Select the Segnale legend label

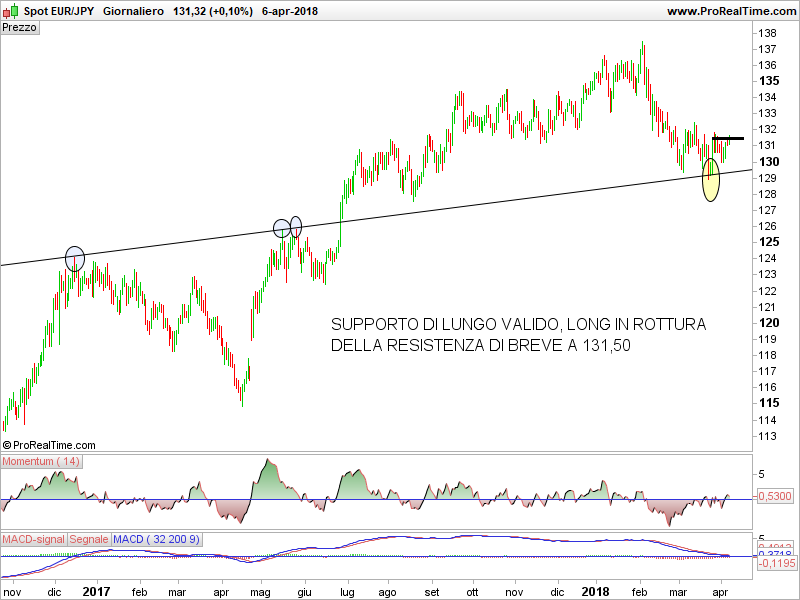[89, 539]
